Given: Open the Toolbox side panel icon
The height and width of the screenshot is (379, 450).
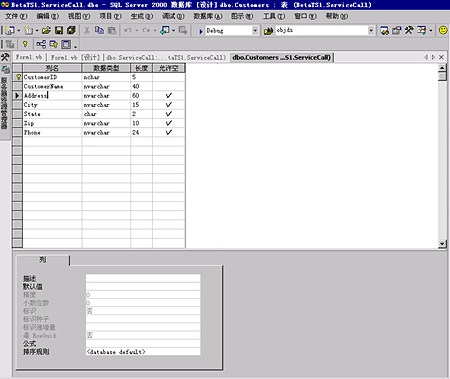Looking at the screenshot, I should click(5, 57).
